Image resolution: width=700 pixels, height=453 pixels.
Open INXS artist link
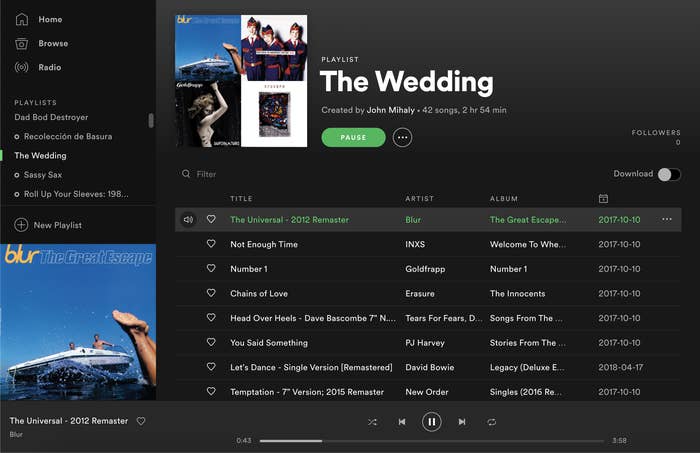415,244
